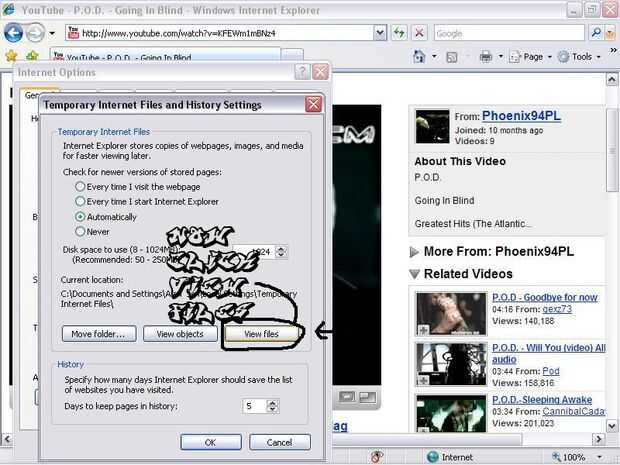The width and height of the screenshot is (620, 465).
Task: Open the CannibalCada user link
Action: coord(574,411)
